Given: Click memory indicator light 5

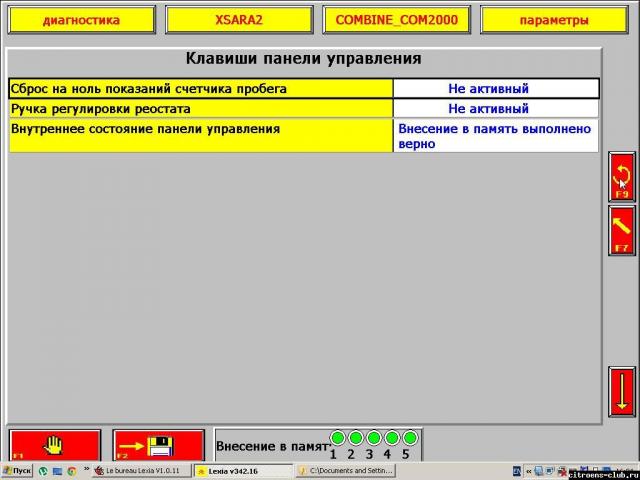Looking at the screenshot, I should 410,438.
